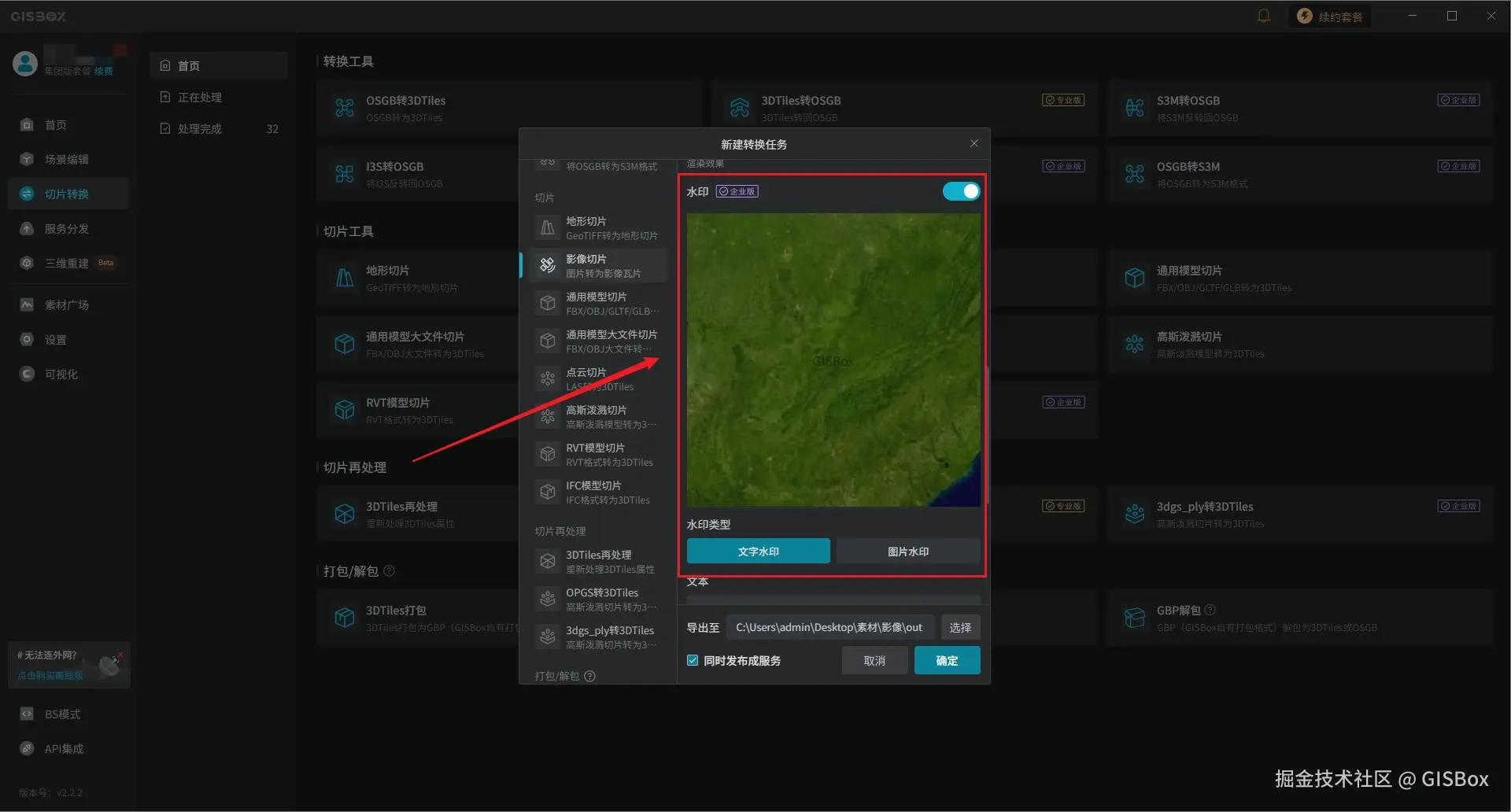Open help icon beside 打包/解包 heading
Screen dimensions: 1511x812
389,570
